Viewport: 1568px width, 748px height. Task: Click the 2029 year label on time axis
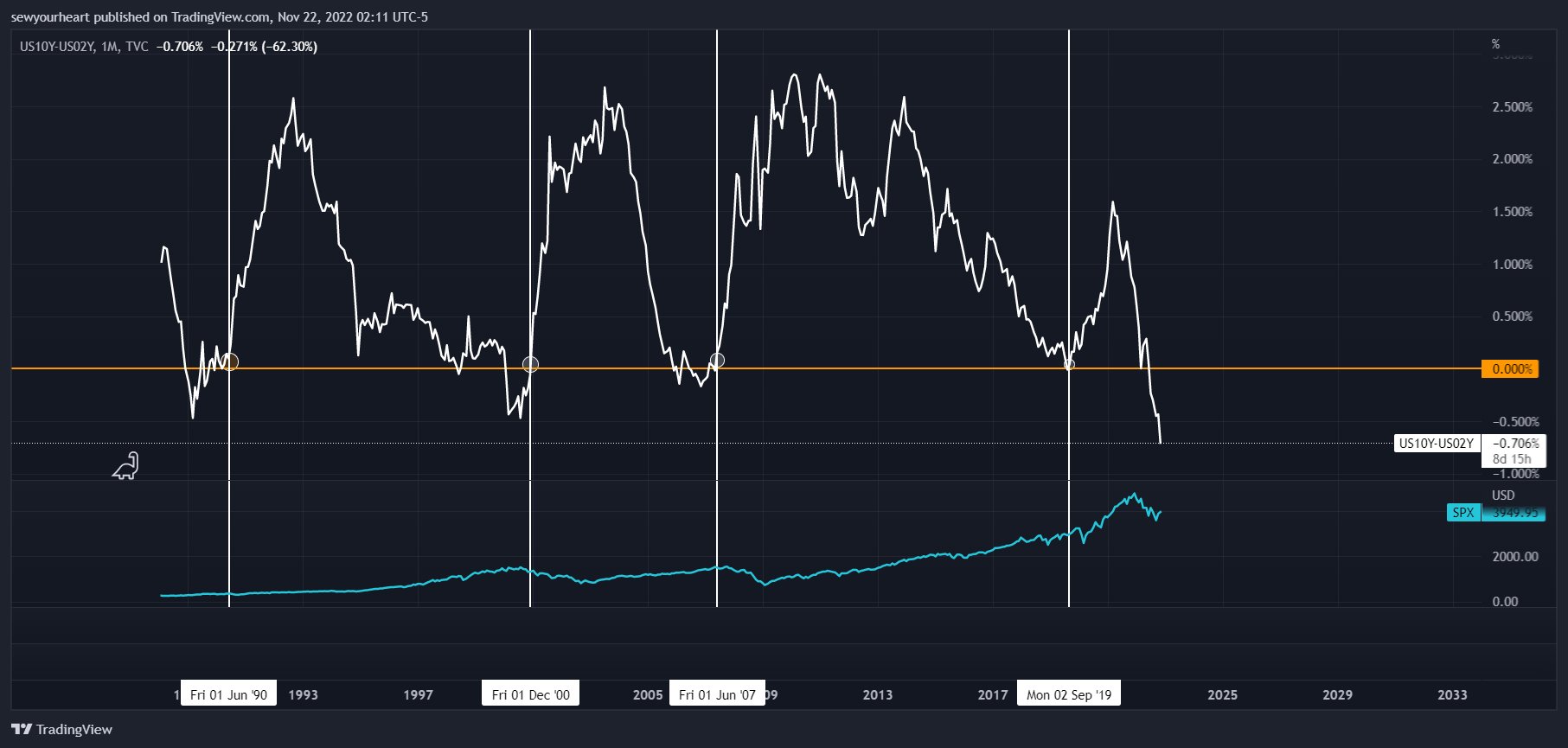tap(1337, 694)
